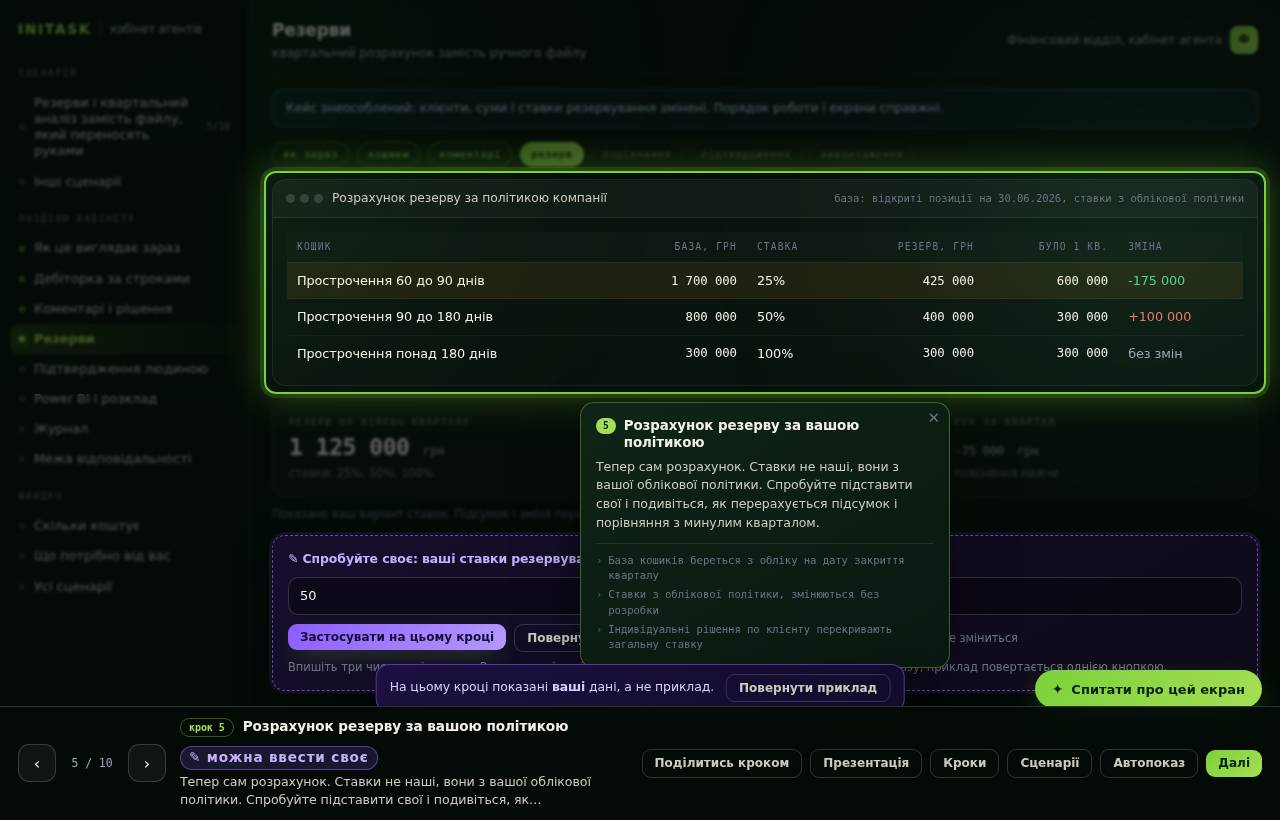Start 'Автопоказ' mode

(1149, 763)
